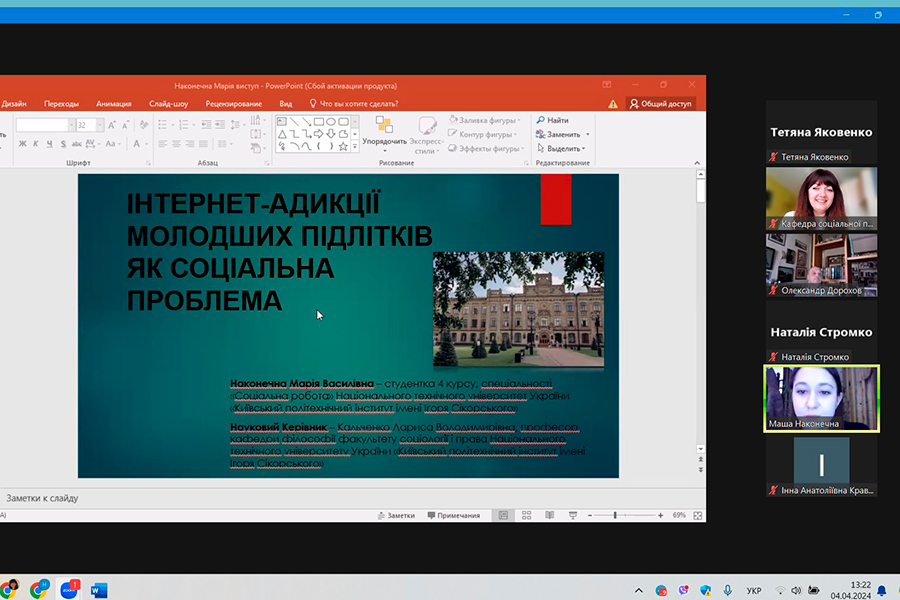Open the Анимация ribbon tab
Viewport: 900px width, 600px height.
tap(113, 103)
